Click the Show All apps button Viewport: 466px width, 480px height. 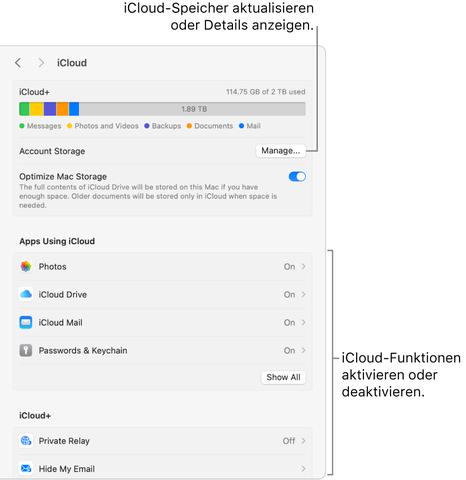click(x=283, y=377)
